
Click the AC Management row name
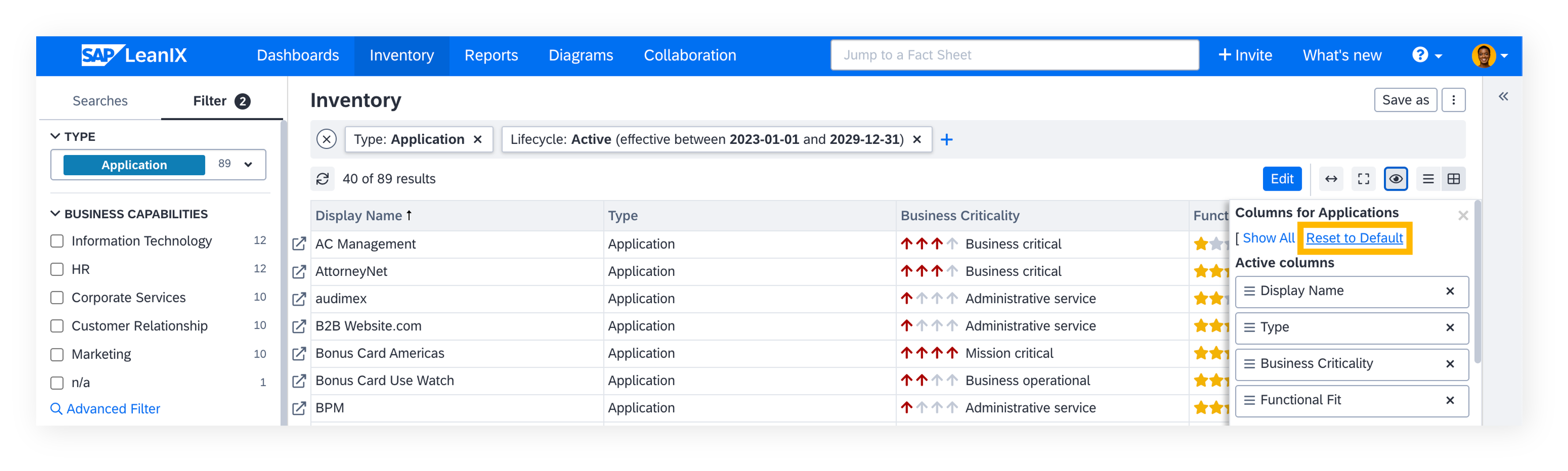coord(365,244)
